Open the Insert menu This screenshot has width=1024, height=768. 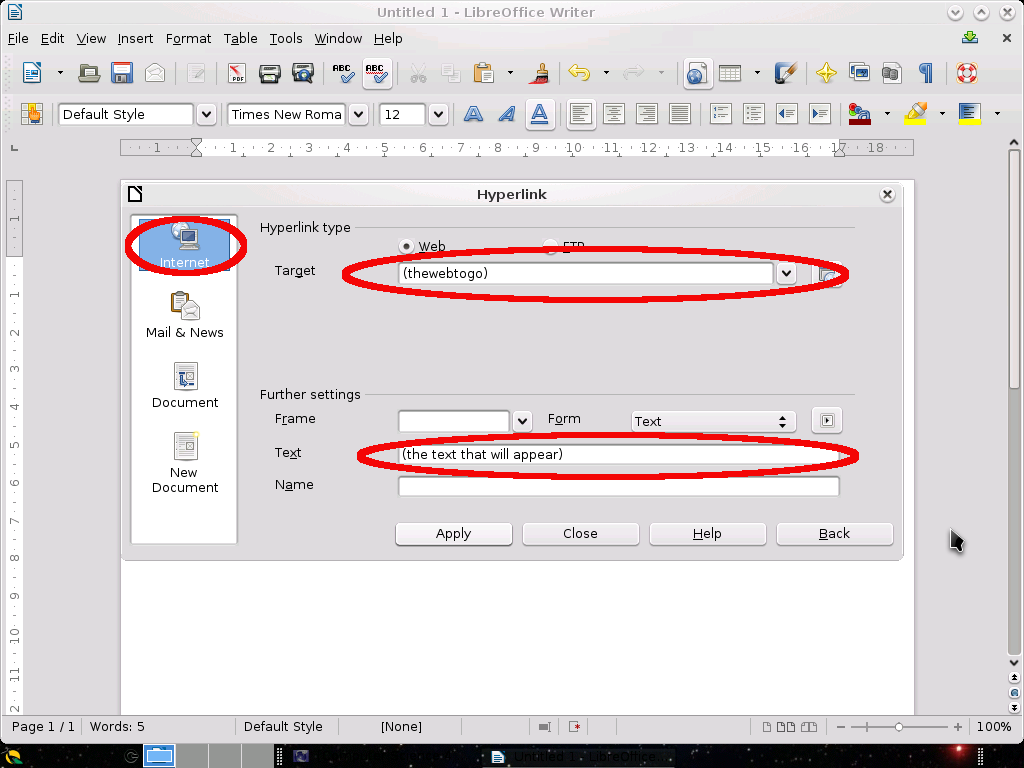(135, 38)
